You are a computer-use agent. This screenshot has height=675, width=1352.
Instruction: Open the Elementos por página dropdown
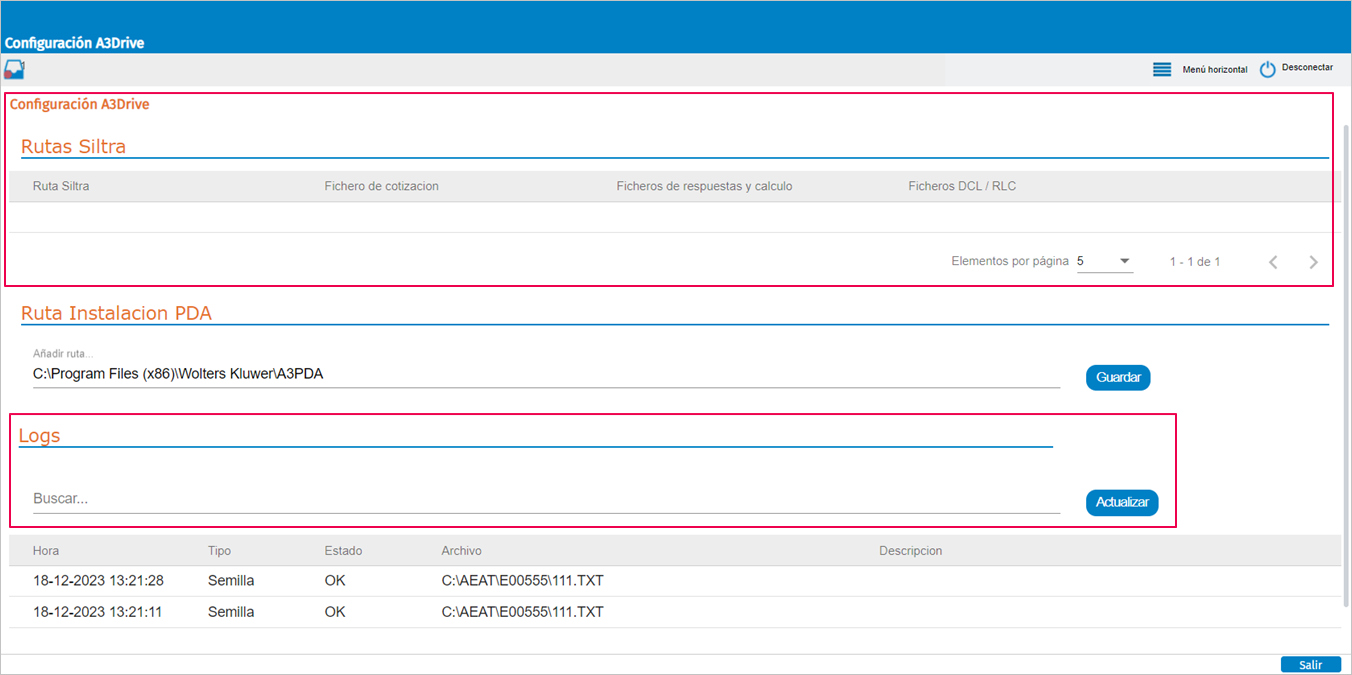pyautogui.click(x=1105, y=261)
